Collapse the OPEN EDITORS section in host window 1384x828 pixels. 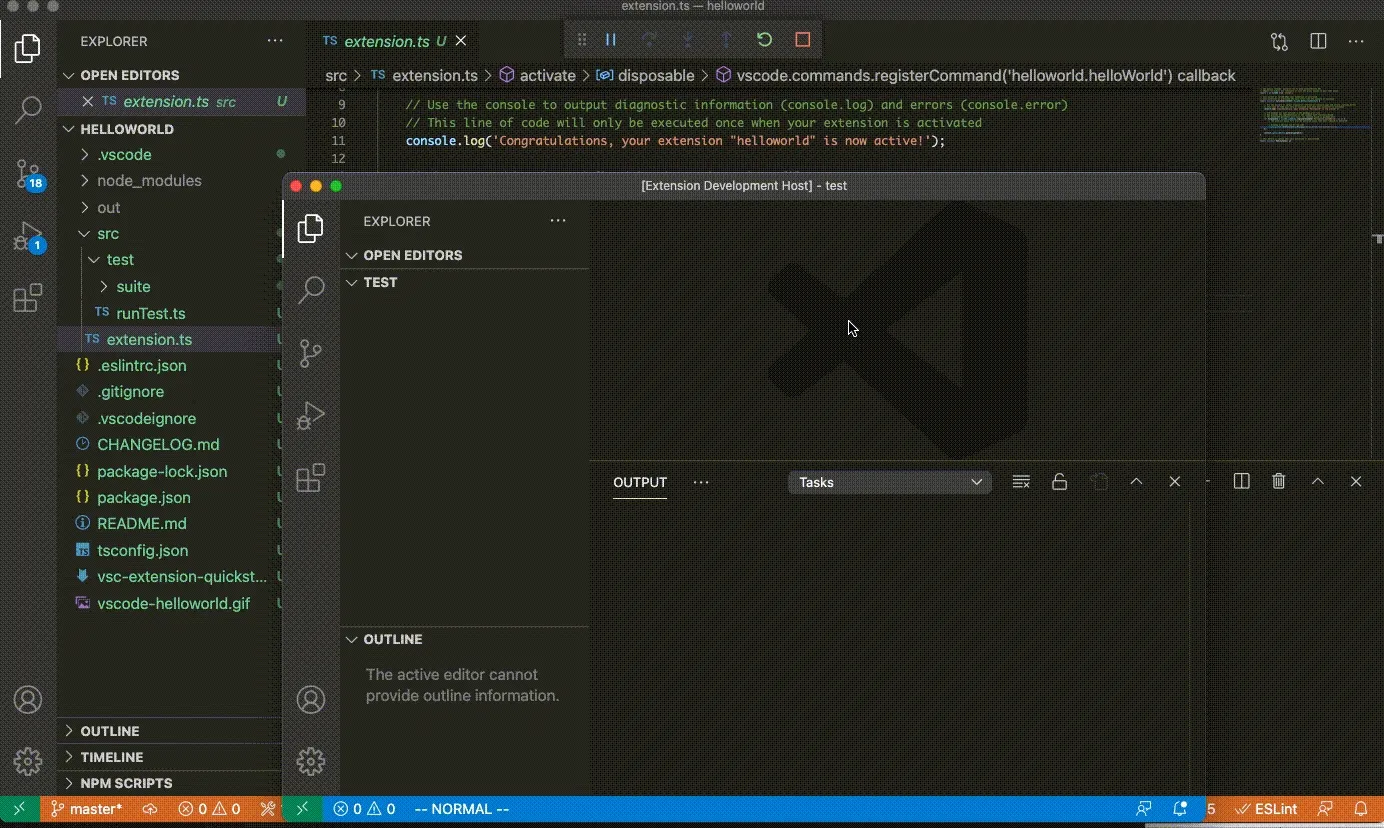click(x=412, y=255)
